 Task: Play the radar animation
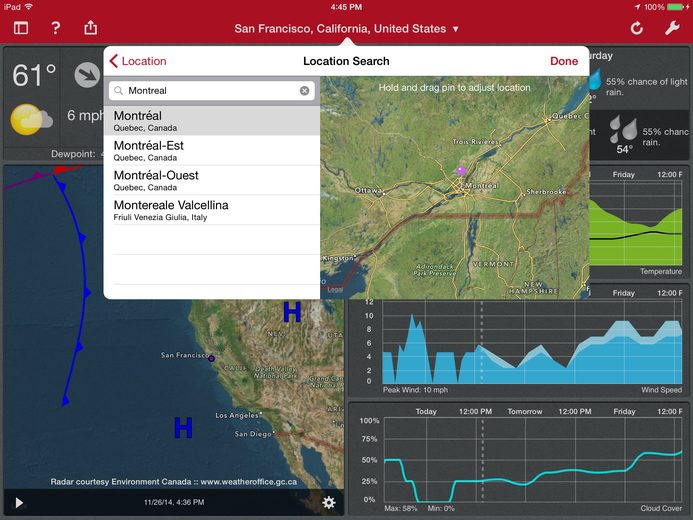(19, 503)
